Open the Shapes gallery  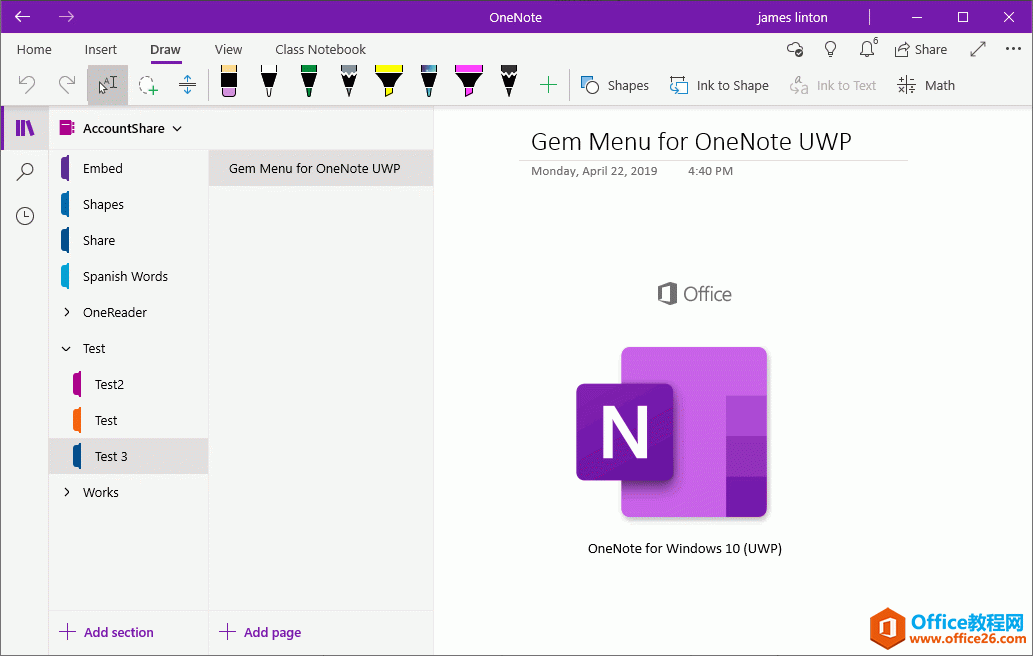coord(614,85)
